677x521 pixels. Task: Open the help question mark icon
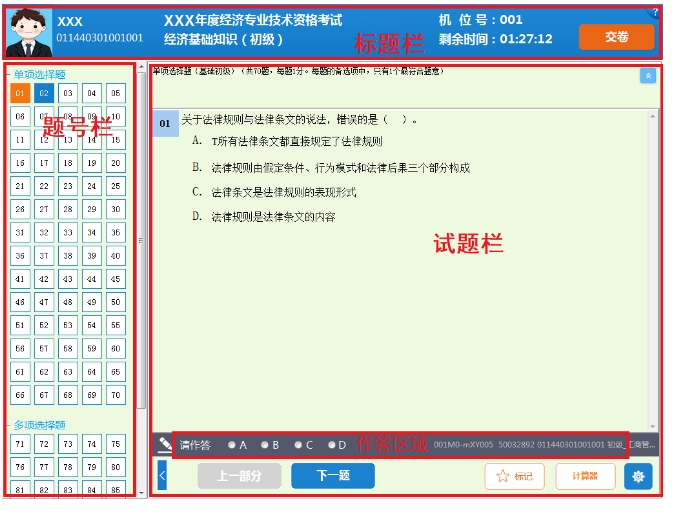[x=655, y=12]
